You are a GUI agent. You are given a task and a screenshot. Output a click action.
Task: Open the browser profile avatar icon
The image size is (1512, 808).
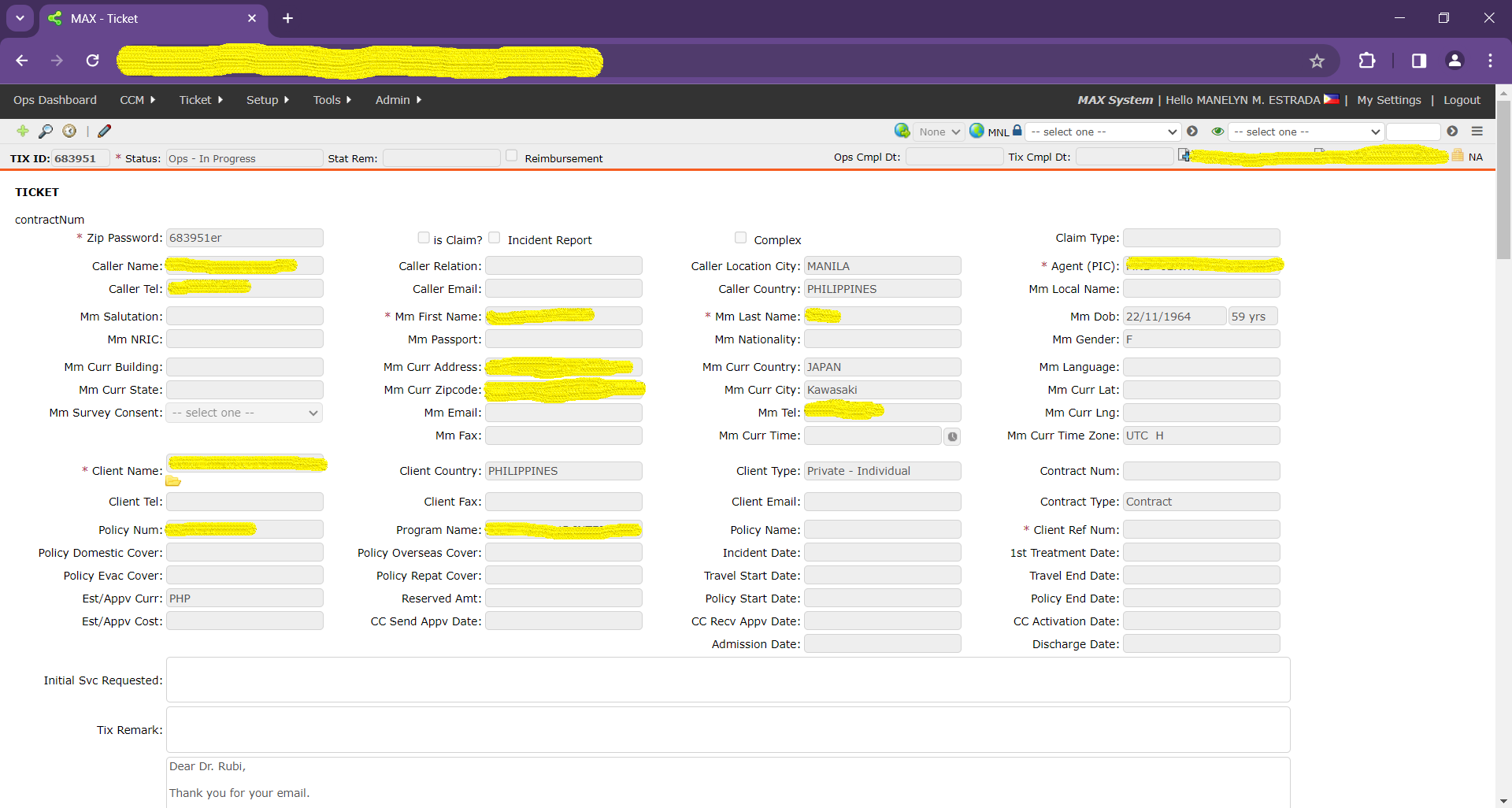pyautogui.click(x=1455, y=61)
